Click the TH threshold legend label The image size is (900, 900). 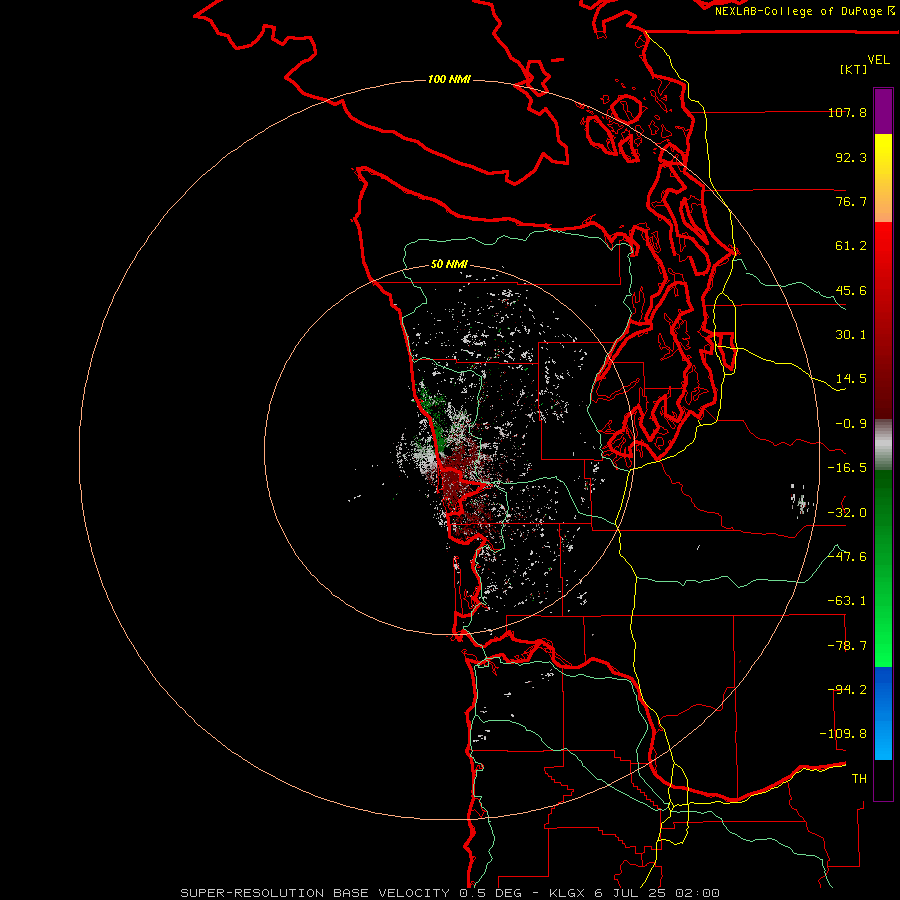point(859,779)
